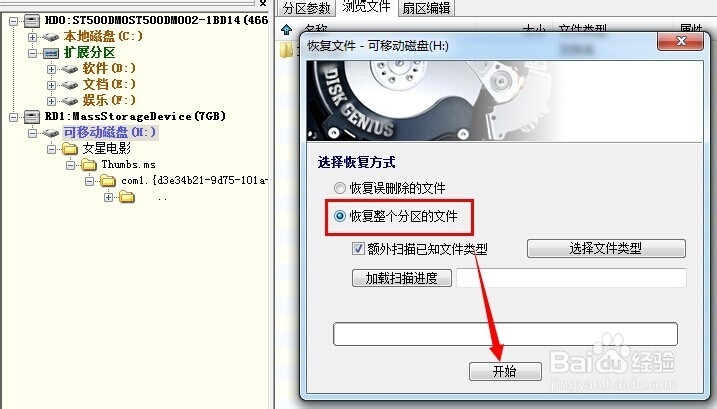The height and width of the screenshot is (409, 717).
Task: Click the empty recovery progress bar
Action: click(x=505, y=334)
